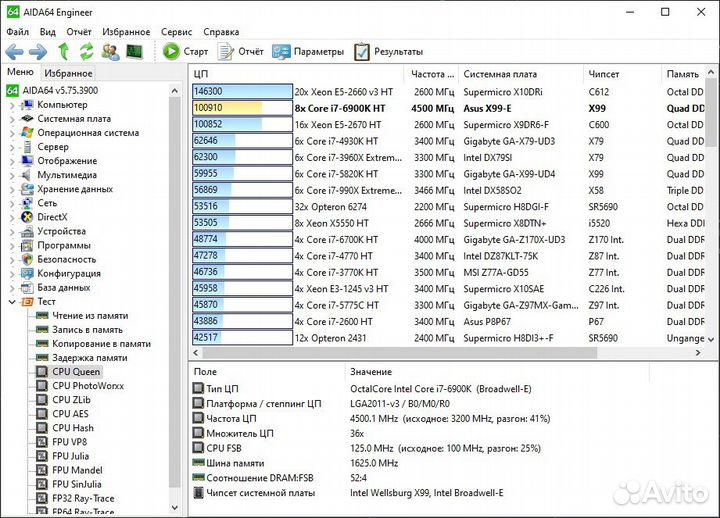The height and width of the screenshot is (518, 720).
Task: Select AIDA64 v5.75.3900 root node
Action: click(x=60, y=90)
